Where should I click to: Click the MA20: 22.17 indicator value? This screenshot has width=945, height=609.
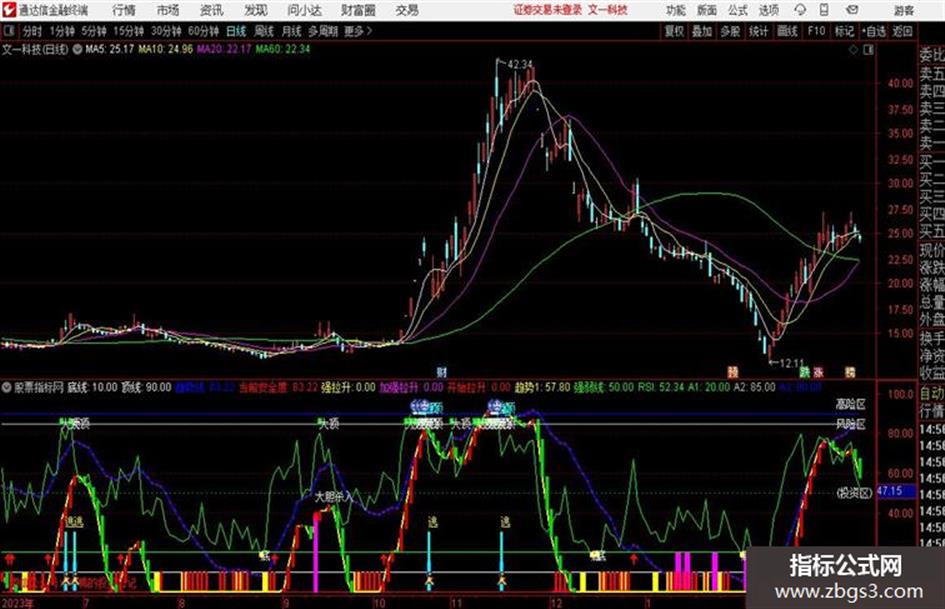click(224, 49)
